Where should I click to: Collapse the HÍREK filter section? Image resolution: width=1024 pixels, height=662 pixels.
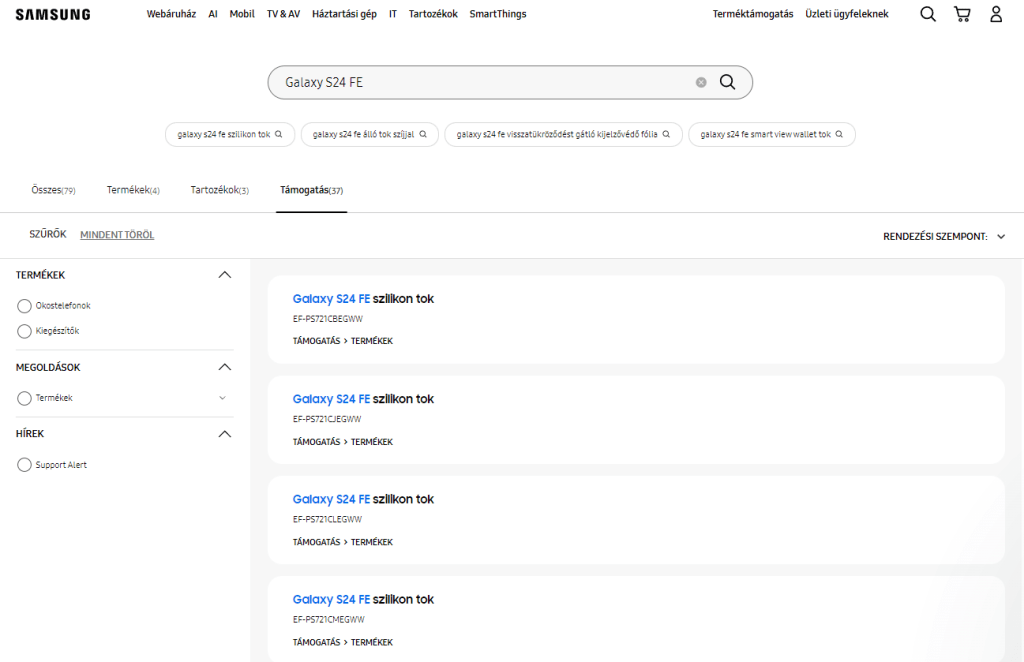pos(225,434)
